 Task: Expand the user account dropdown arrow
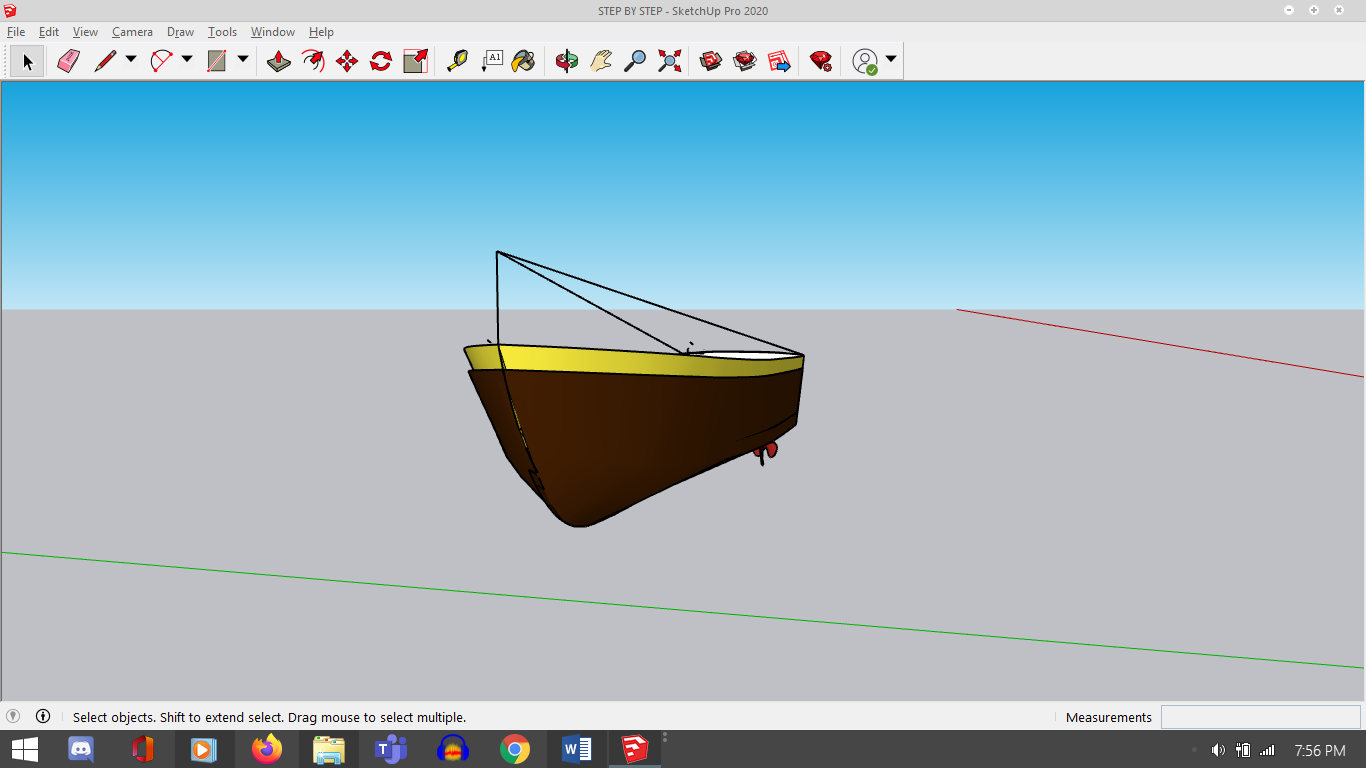coord(891,60)
